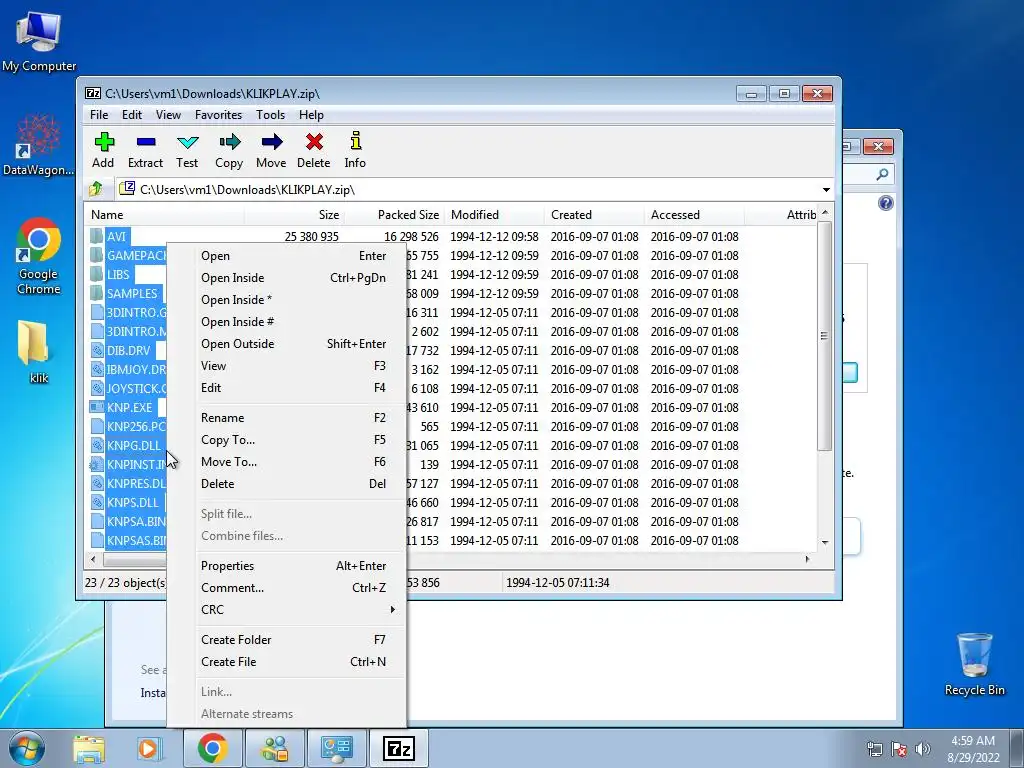Screen dimensions: 1024x768
Task: Click the Move toolbar icon
Action: click(x=272, y=142)
